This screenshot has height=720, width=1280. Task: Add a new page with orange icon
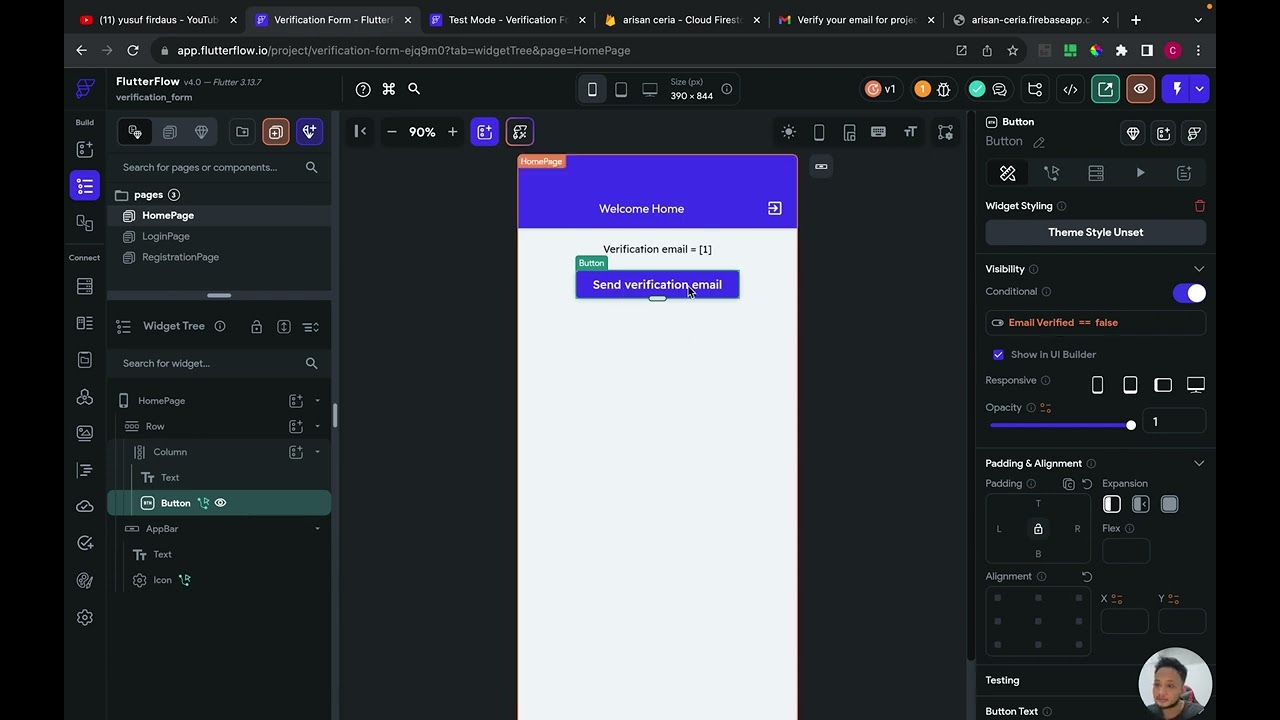[276, 132]
